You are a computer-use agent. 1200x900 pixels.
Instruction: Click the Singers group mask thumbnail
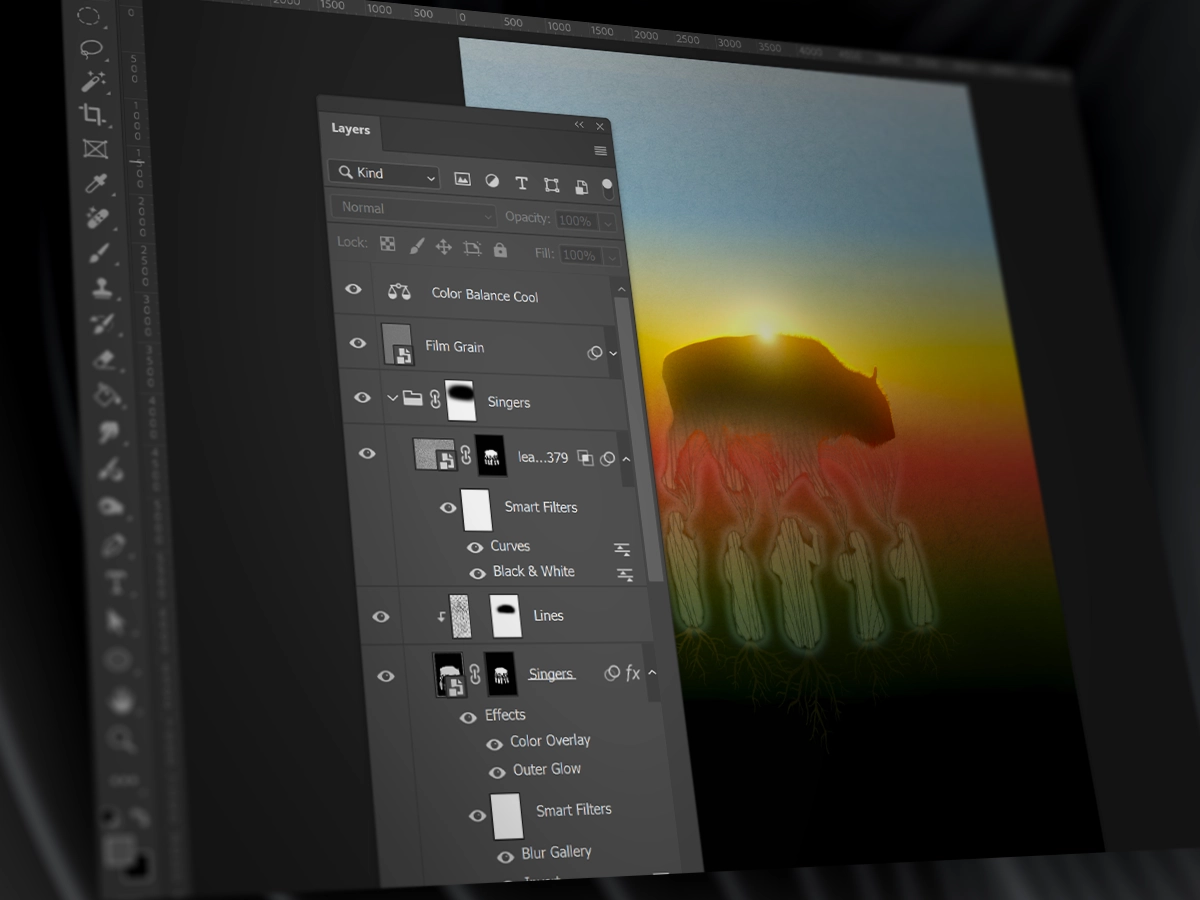(x=460, y=400)
